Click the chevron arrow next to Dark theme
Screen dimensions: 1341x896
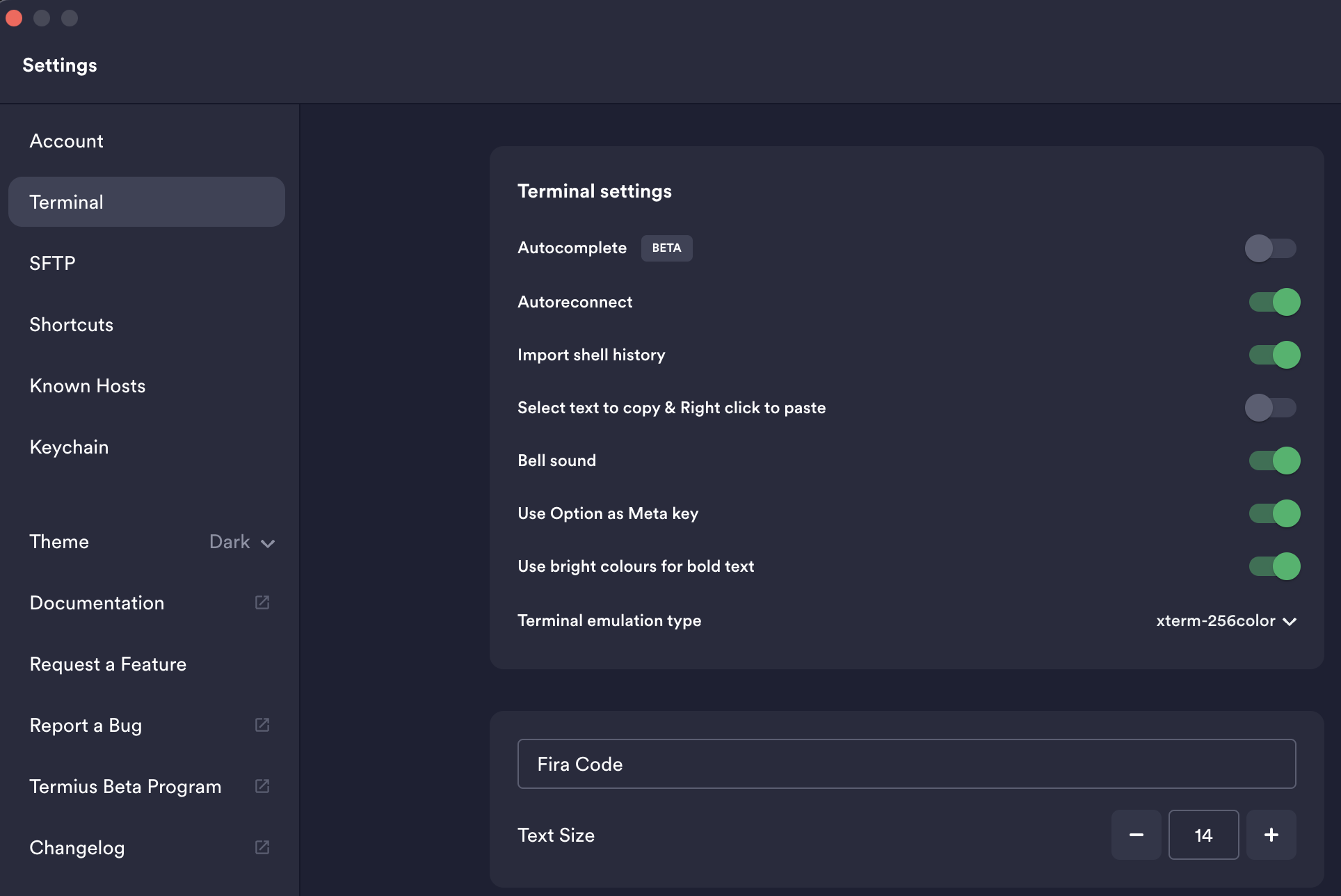click(268, 543)
